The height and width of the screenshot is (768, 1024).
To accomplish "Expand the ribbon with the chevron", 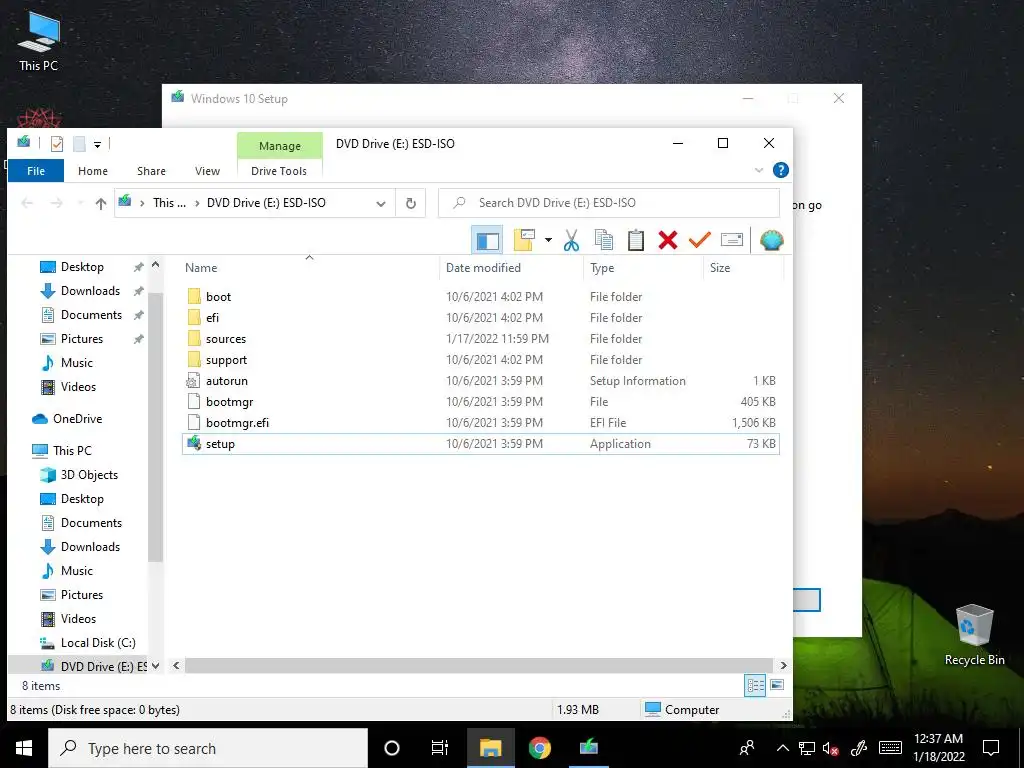I will click(759, 170).
